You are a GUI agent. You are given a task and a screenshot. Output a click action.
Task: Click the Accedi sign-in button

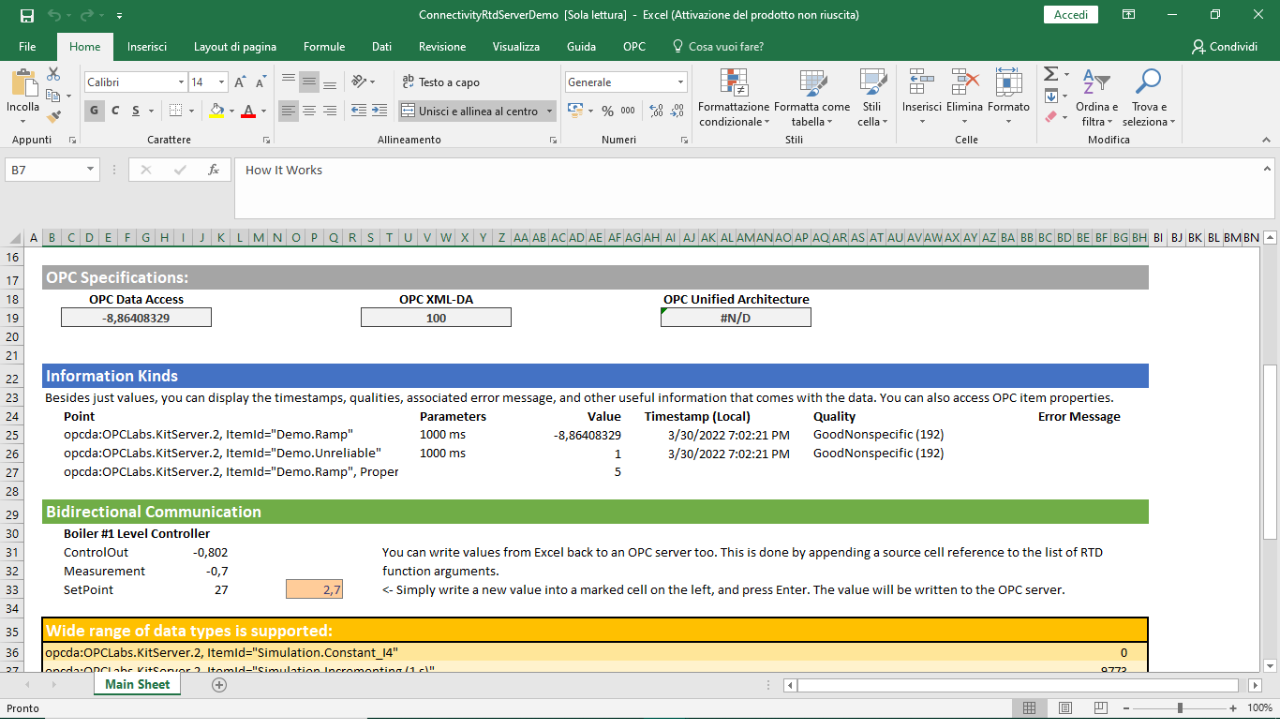point(1071,15)
